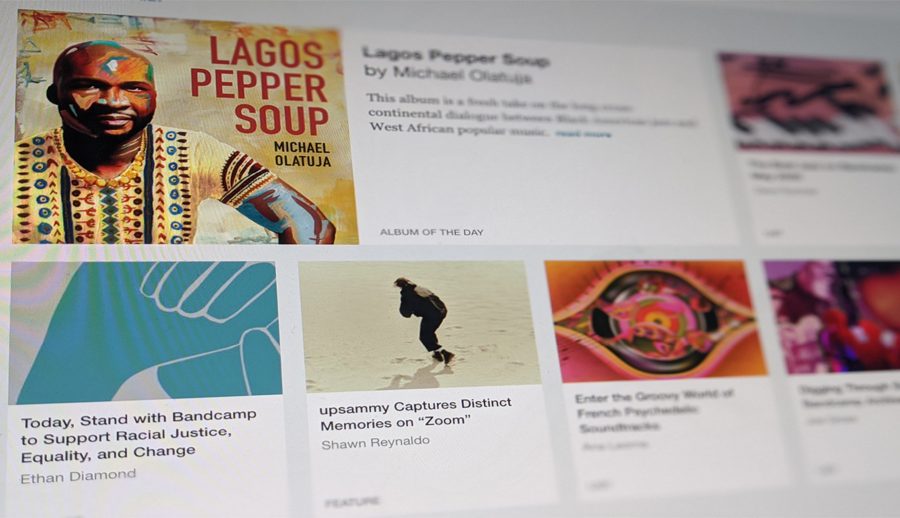
Task: Click author name Ethan Diamond
Action: 78,476
